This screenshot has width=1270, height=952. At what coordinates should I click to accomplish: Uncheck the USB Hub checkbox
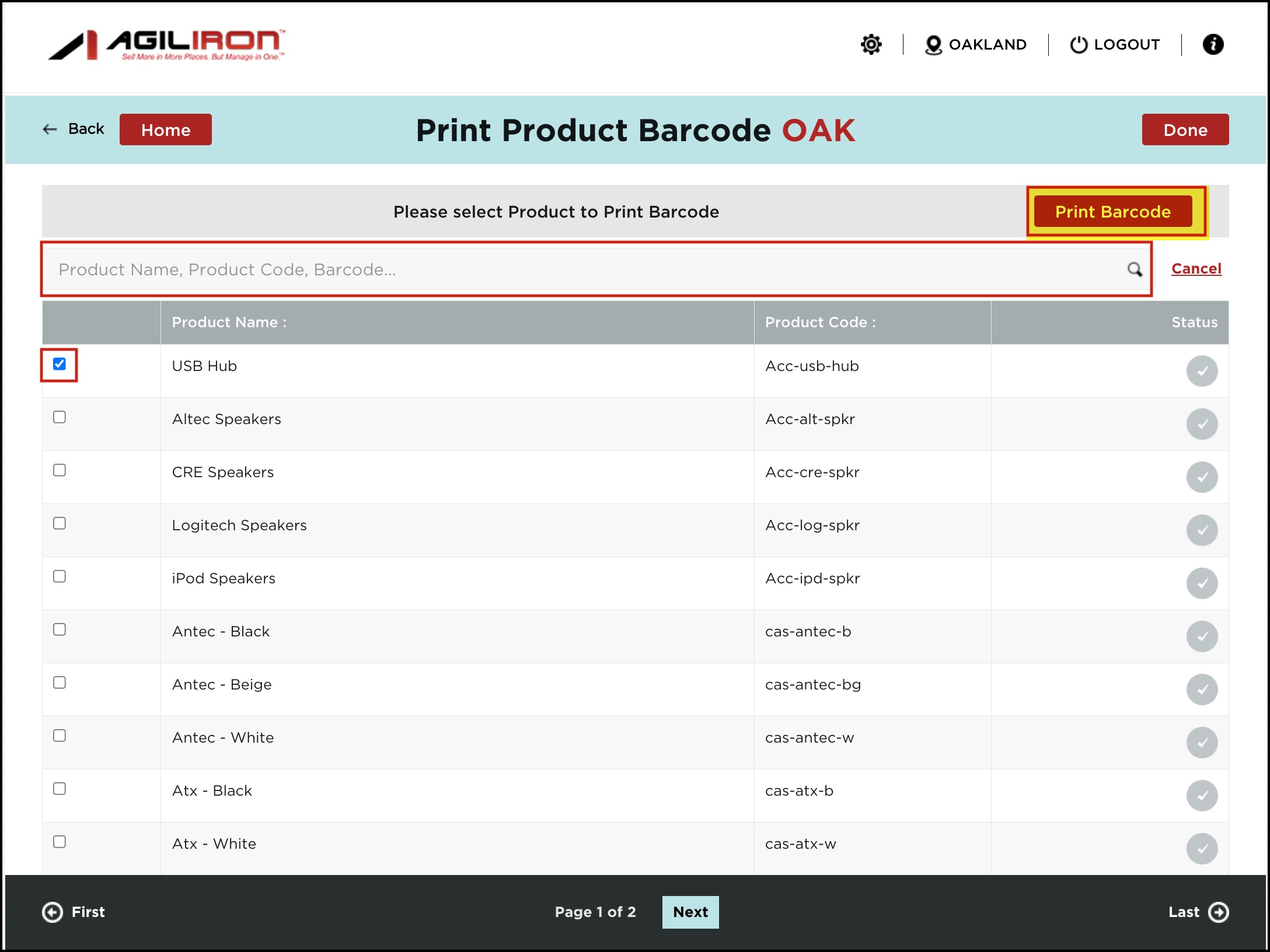coord(60,364)
